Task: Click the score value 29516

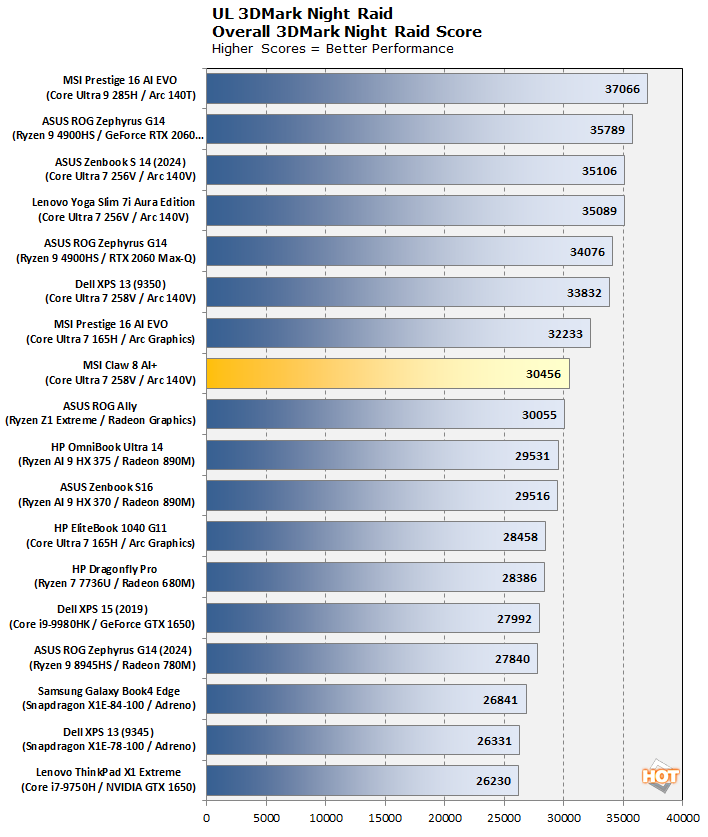Action: point(532,496)
